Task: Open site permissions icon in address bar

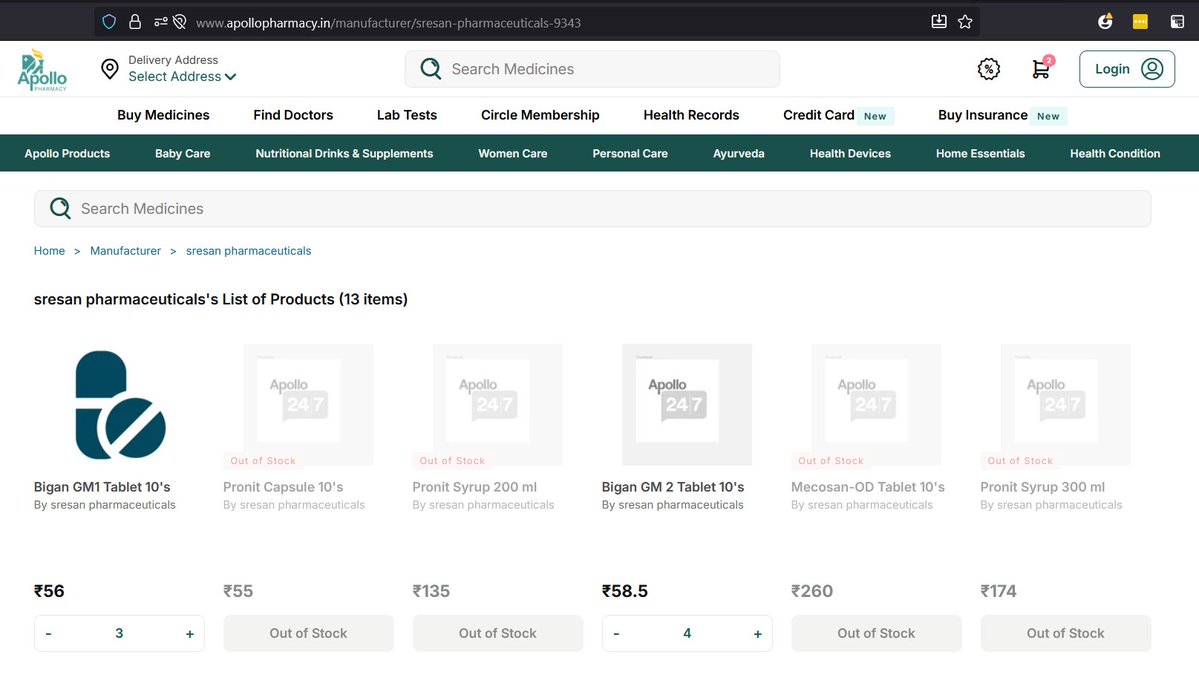Action: click(x=161, y=22)
